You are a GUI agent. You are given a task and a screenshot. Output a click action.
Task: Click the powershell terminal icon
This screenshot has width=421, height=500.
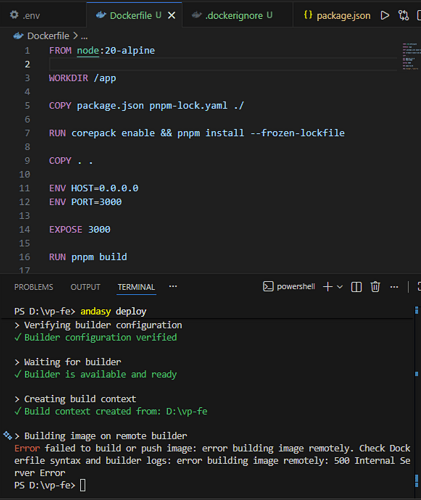click(268, 287)
